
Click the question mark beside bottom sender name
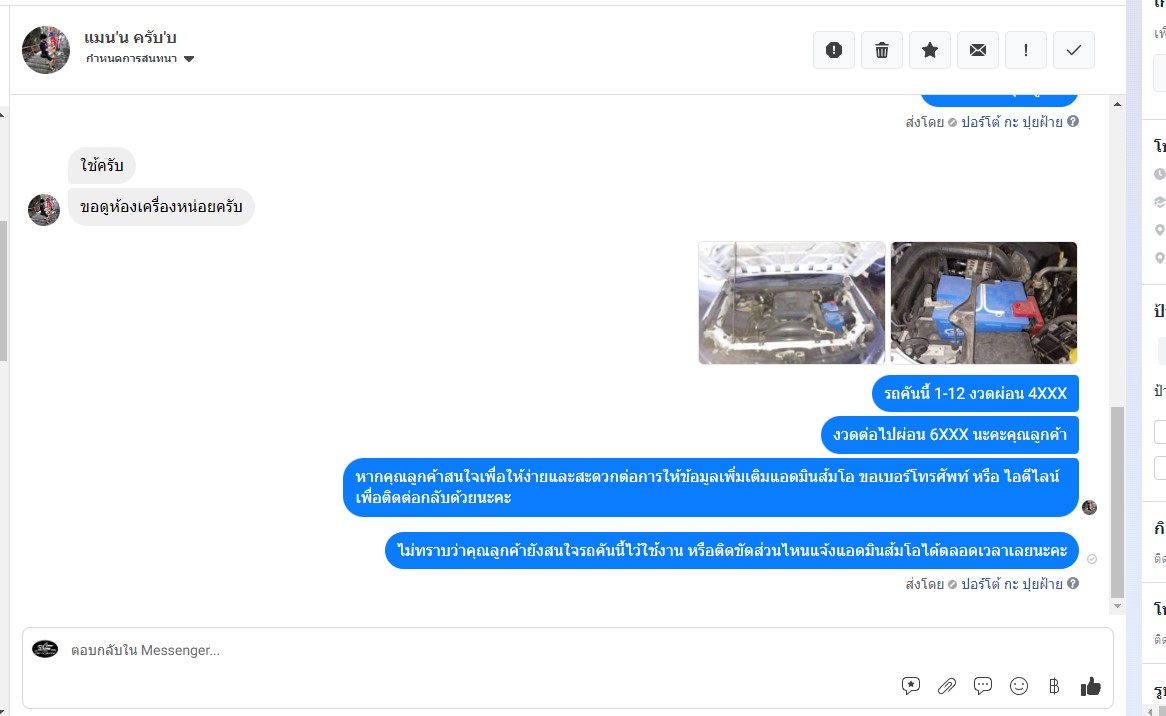[x=1073, y=584]
